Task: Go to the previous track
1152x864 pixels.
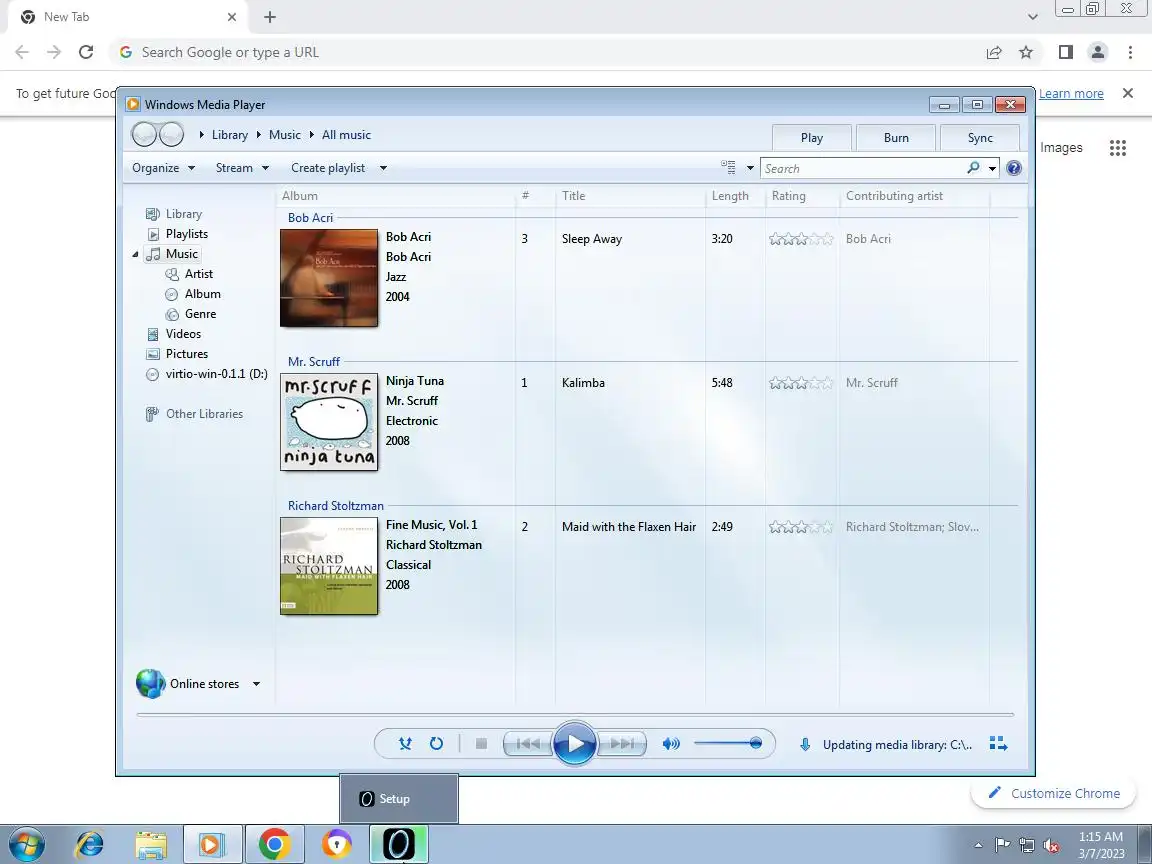Action: tap(527, 744)
